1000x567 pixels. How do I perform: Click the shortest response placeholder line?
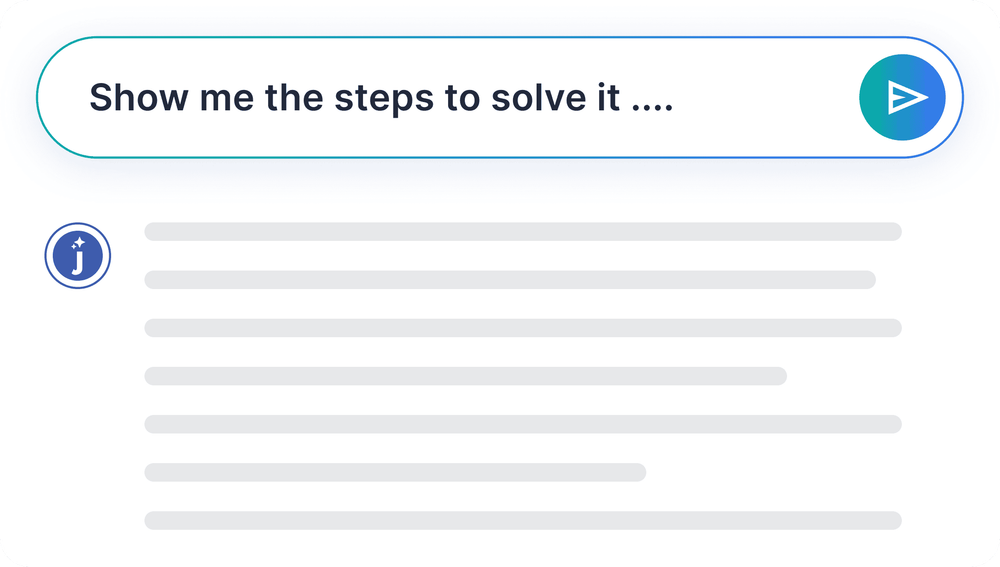395,472
